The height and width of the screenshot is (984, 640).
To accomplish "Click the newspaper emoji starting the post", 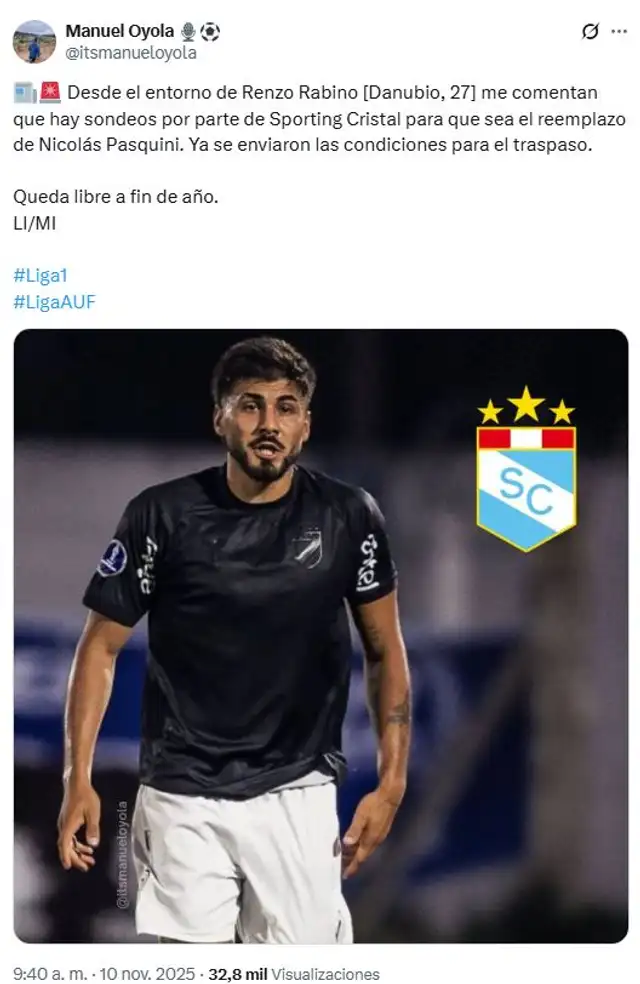I will point(25,92).
